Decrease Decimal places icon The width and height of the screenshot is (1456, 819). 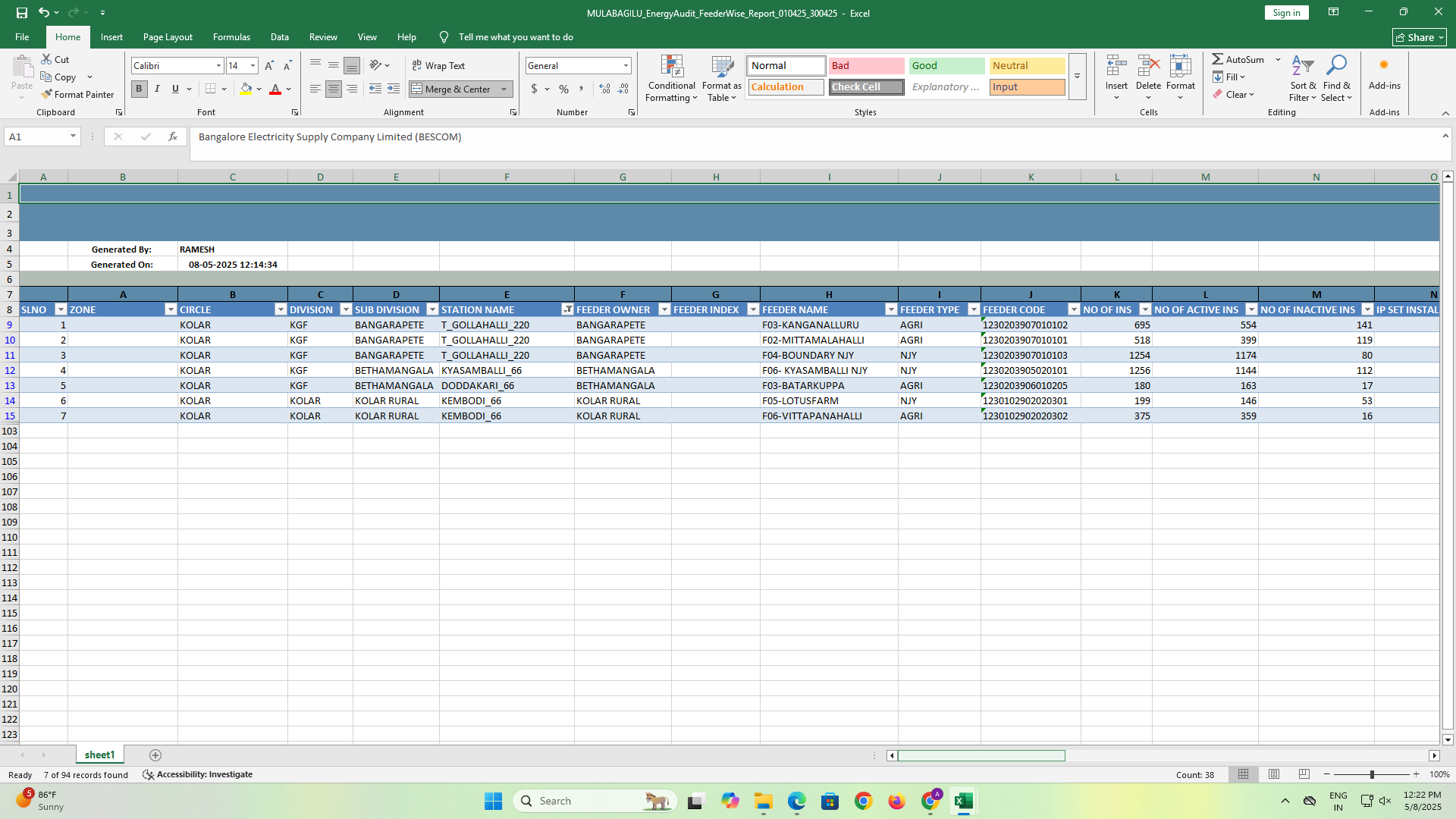623,89
